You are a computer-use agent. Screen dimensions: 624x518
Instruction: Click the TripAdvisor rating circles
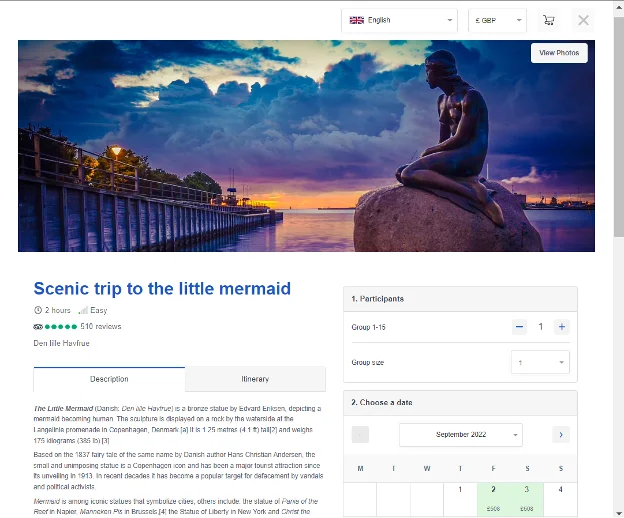(56, 326)
